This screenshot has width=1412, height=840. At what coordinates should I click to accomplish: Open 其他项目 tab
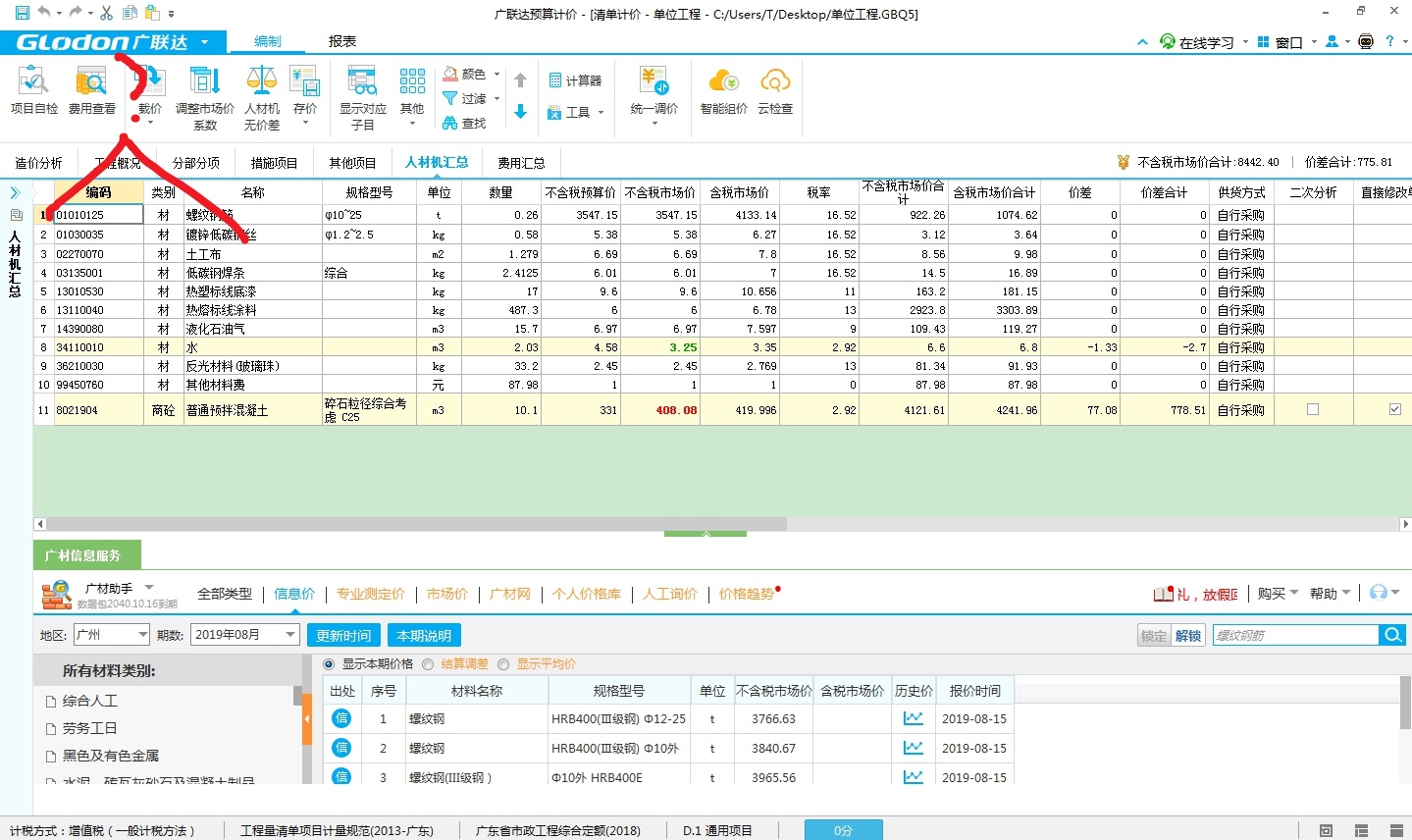point(352,163)
